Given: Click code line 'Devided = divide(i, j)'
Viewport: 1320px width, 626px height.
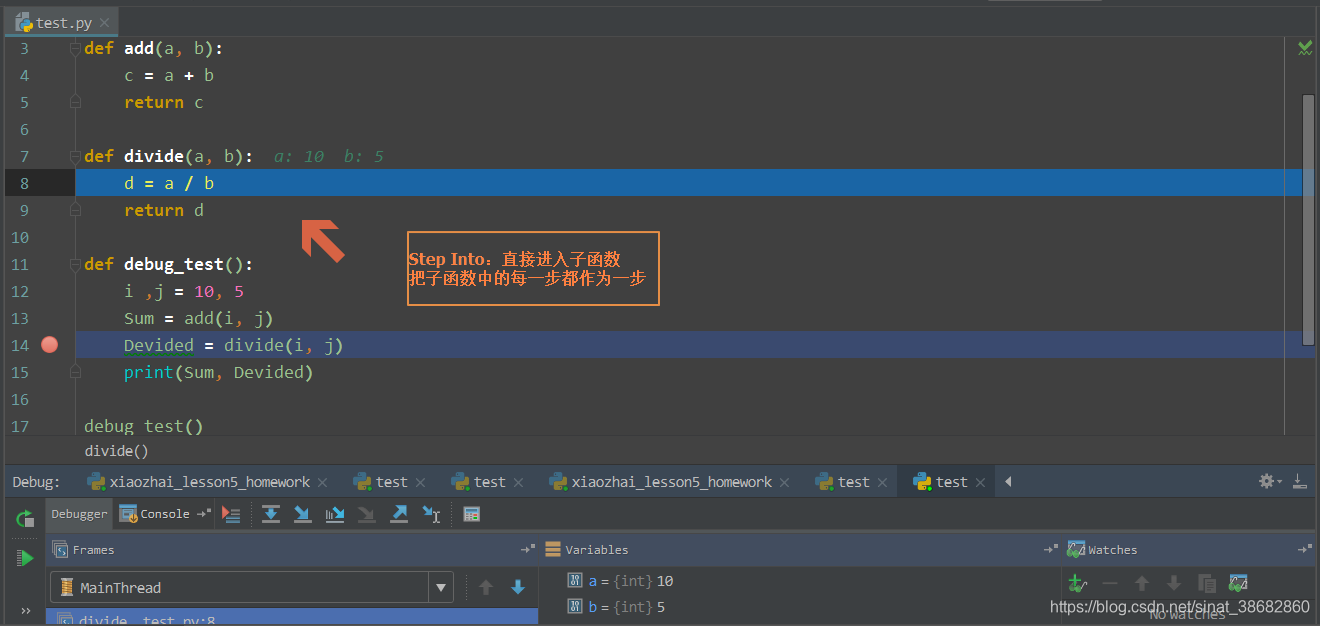Looking at the screenshot, I should (233, 345).
